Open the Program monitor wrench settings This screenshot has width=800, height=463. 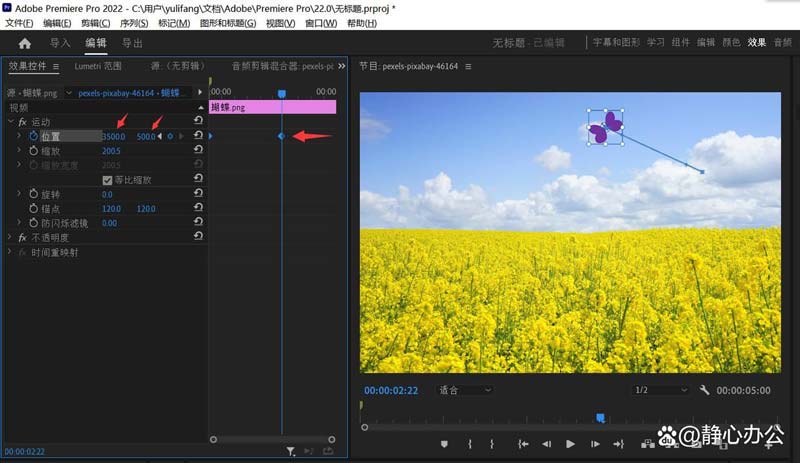pyautogui.click(x=704, y=390)
